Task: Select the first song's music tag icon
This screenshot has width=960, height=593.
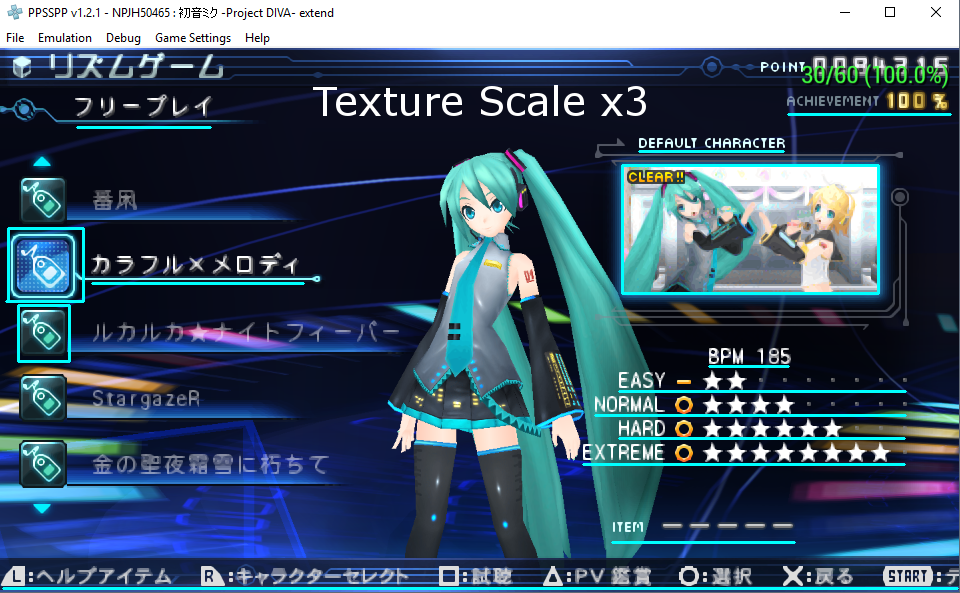Action: click(x=43, y=199)
